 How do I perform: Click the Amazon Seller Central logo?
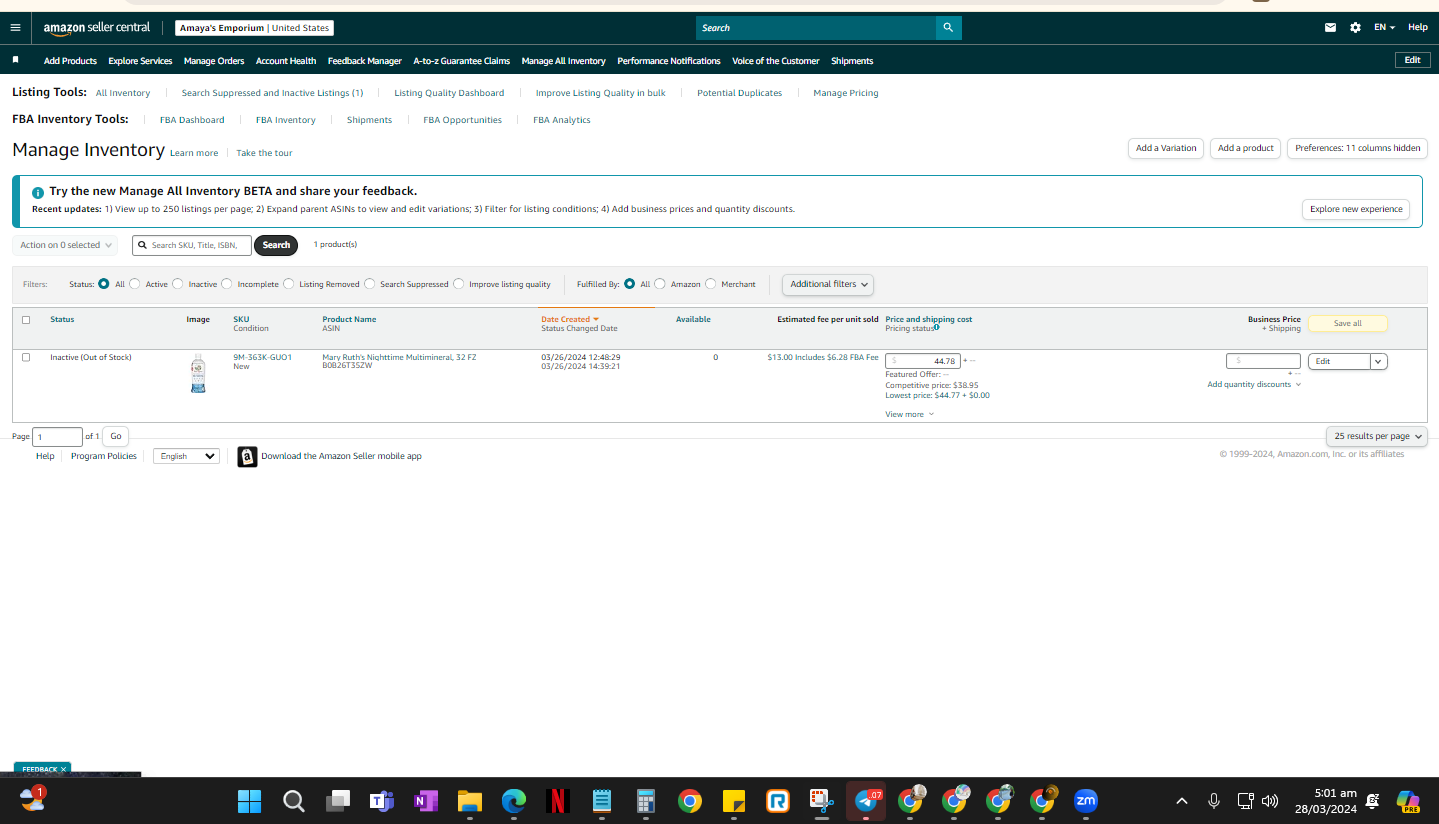tap(97, 28)
